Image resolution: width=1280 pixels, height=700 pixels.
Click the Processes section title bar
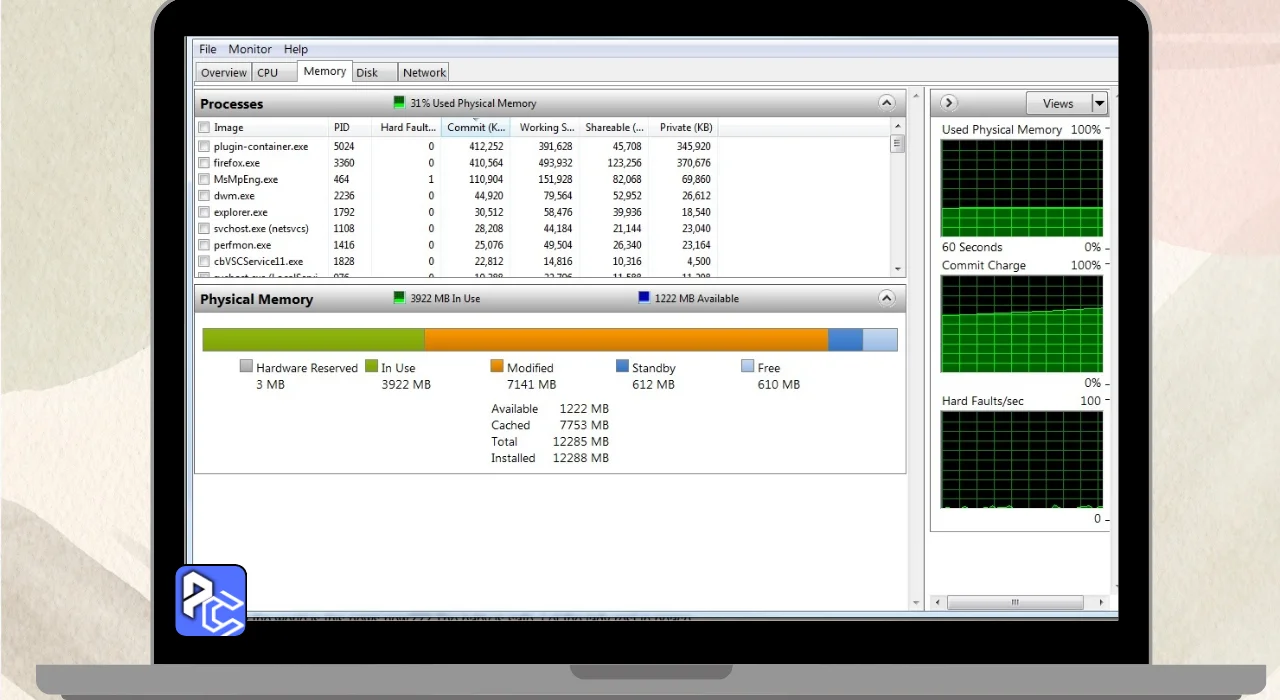[x=550, y=103]
